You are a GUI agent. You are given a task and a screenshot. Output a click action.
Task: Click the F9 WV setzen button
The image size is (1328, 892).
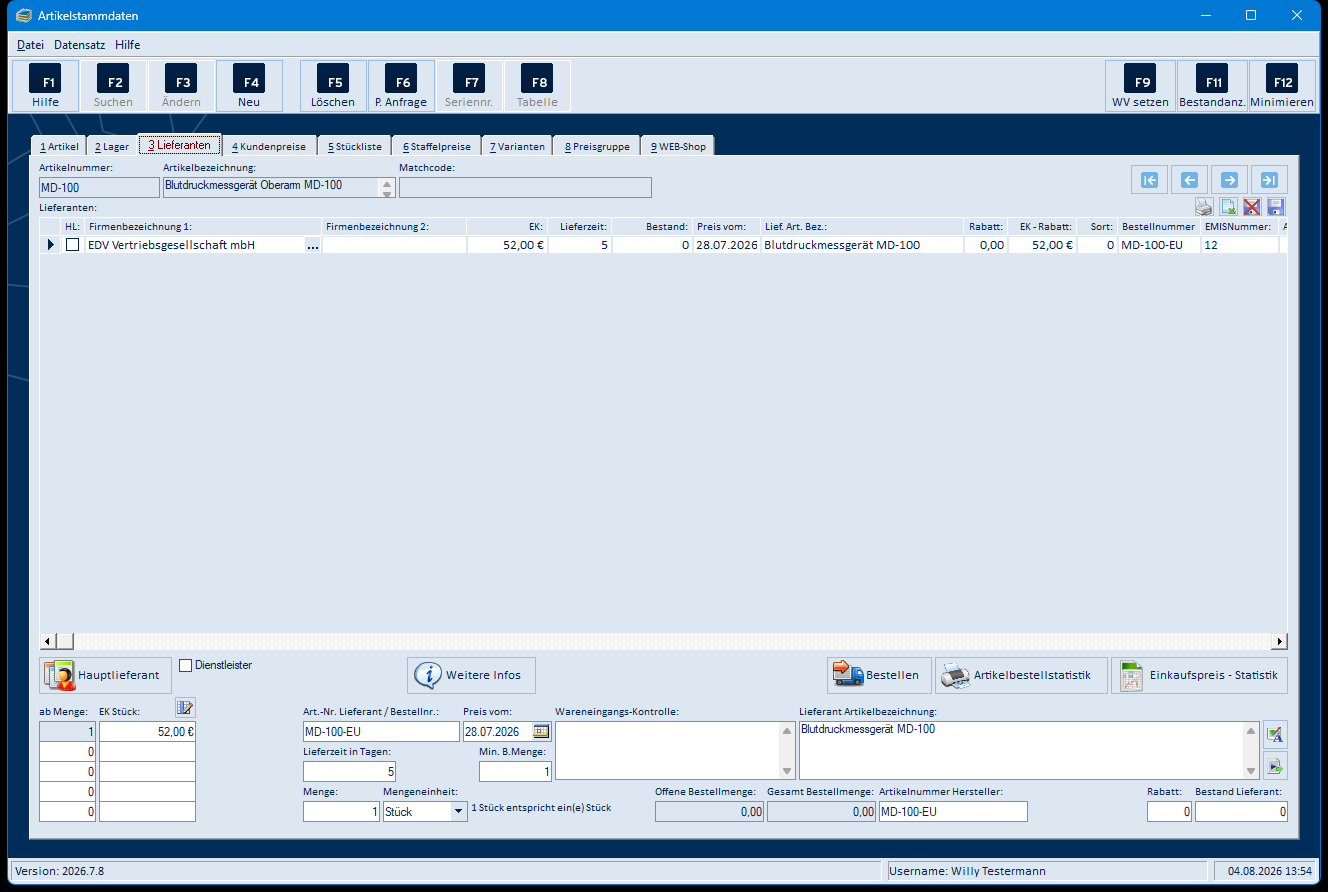[1140, 86]
